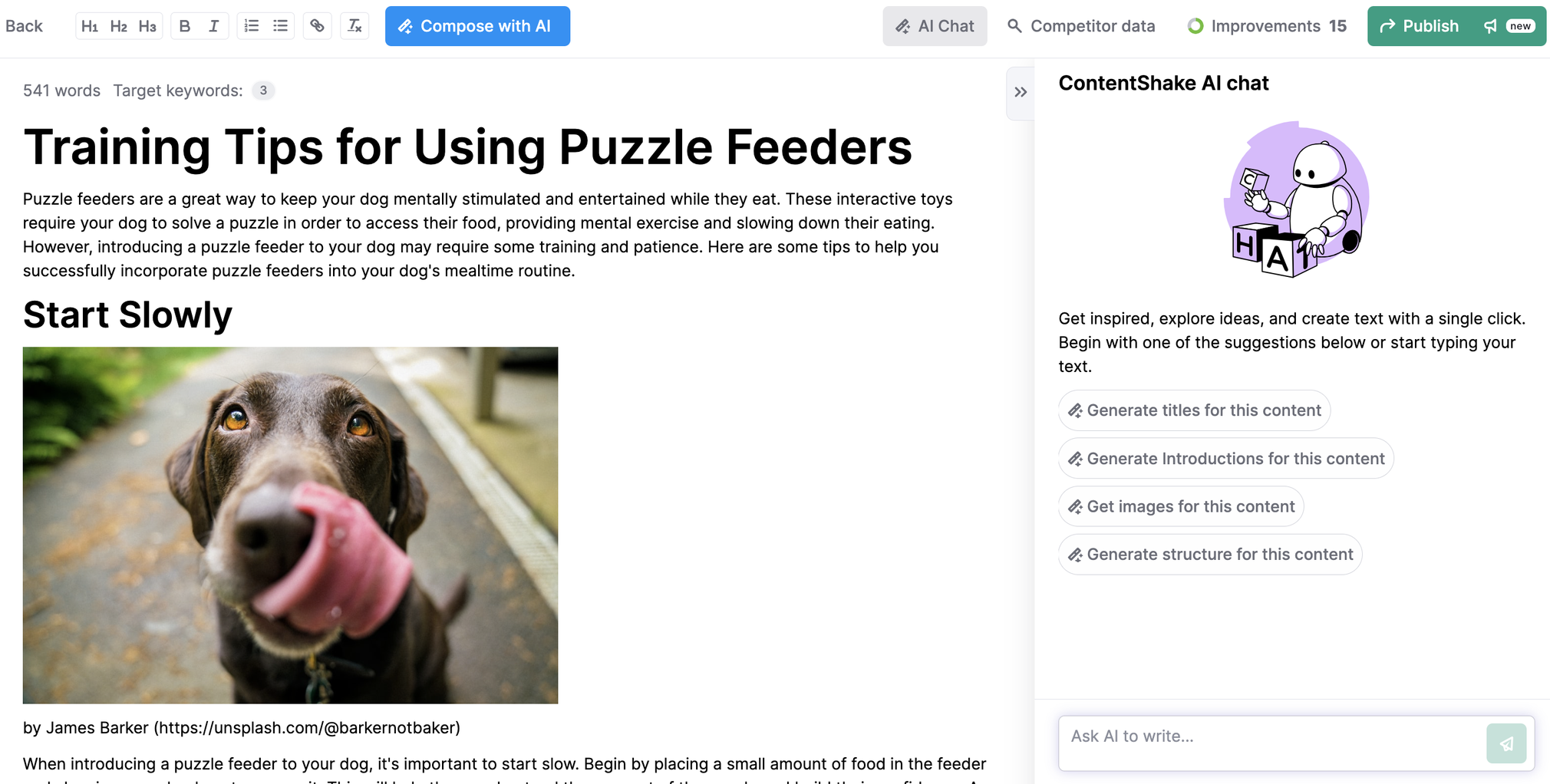The image size is (1550, 784).
Task: Open the Improvements panel
Action: (x=1266, y=26)
